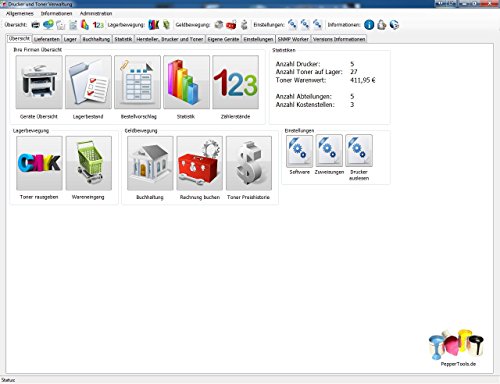This screenshot has width=500, height=384.
Task: Switch to the Statistik tab
Action: [x=123, y=39]
